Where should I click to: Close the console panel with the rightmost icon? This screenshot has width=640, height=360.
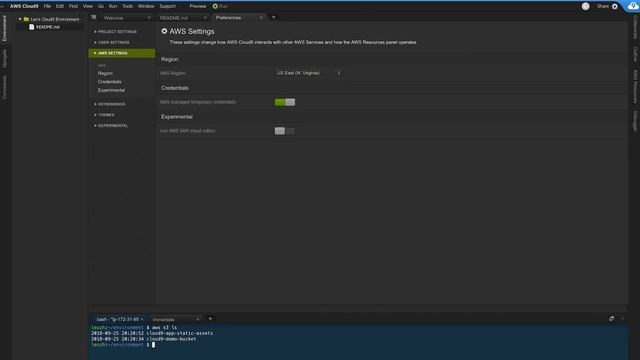click(622, 318)
